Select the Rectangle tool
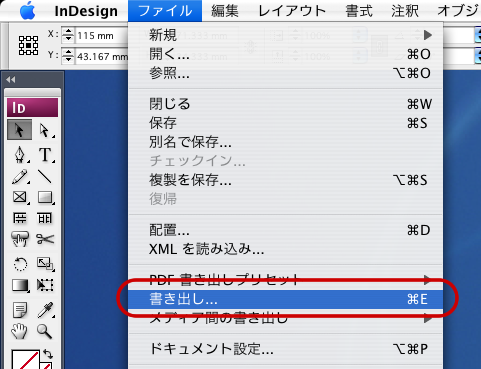Screen dimensions: 481x369 pos(45,197)
